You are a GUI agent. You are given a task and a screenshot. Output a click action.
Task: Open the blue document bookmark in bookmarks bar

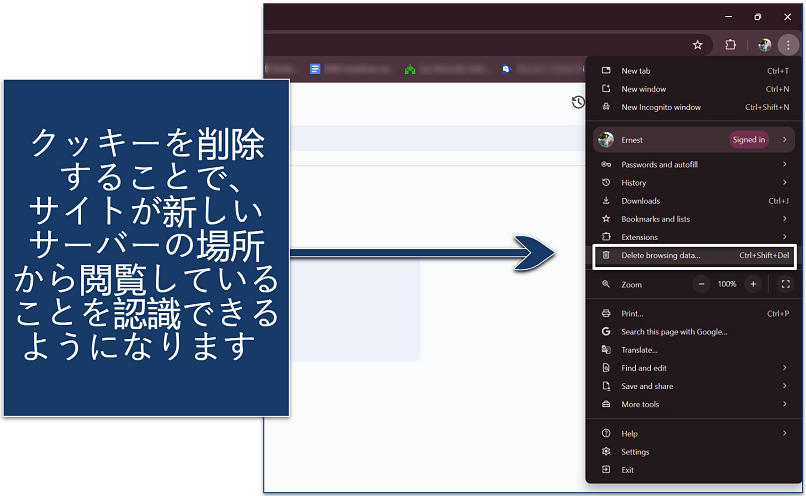[x=315, y=69]
